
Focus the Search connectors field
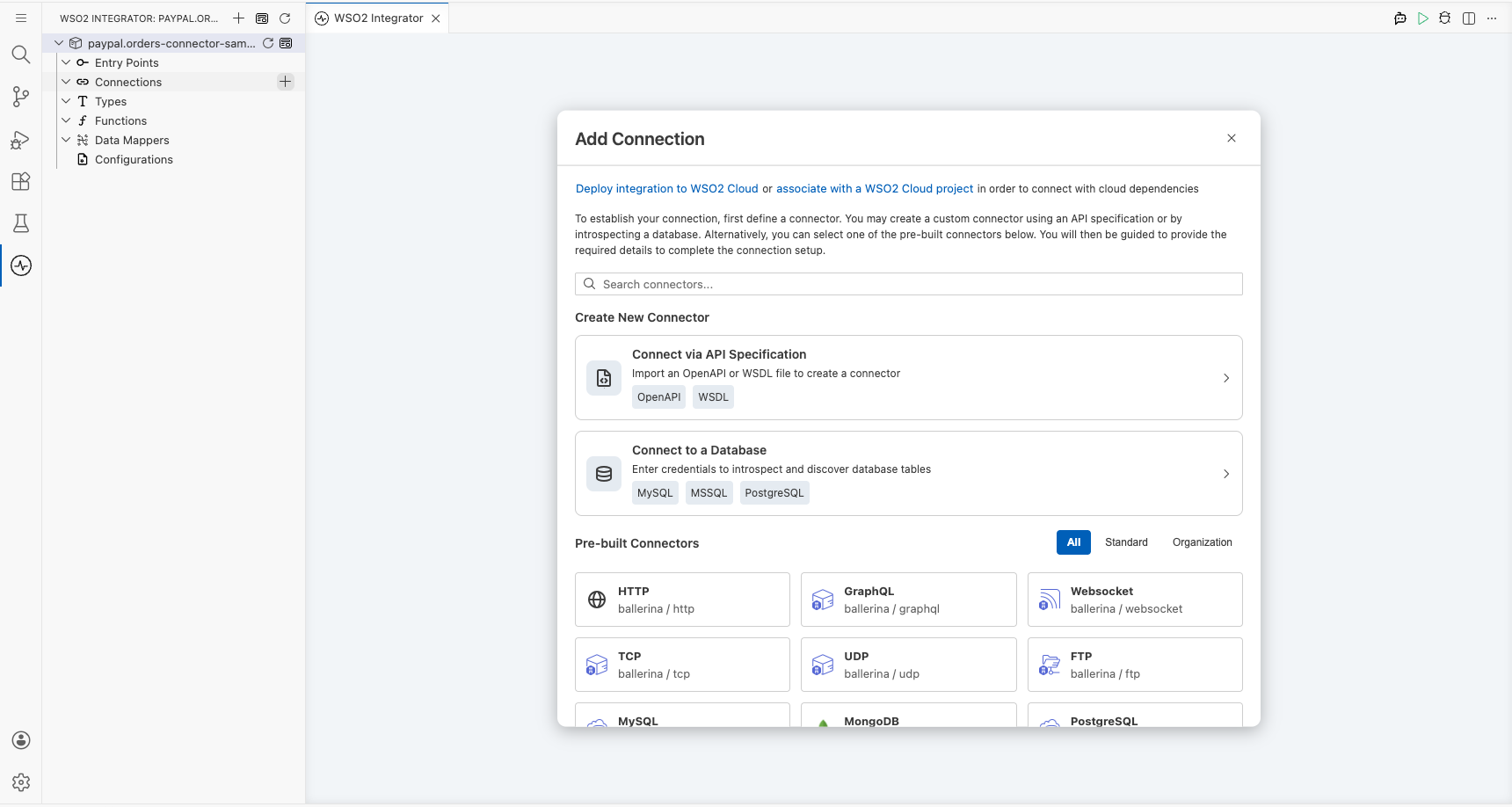point(908,284)
